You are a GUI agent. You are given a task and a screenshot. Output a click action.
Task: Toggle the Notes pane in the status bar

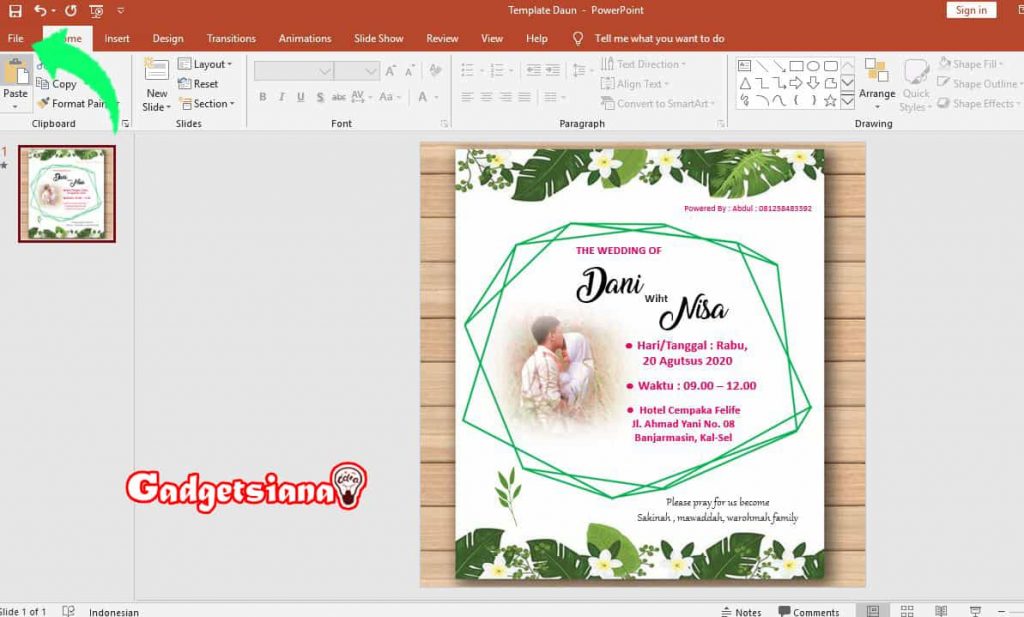pyautogui.click(x=740, y=611)
